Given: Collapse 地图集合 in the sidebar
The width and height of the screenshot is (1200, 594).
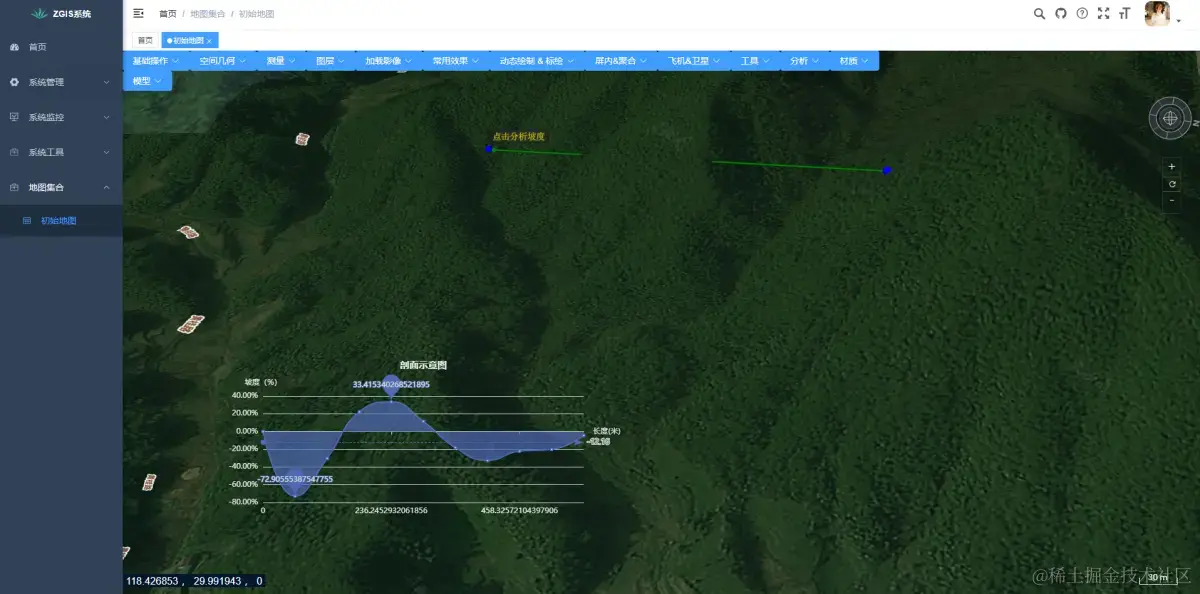Looking at the screenshot, I should (61, 187).
